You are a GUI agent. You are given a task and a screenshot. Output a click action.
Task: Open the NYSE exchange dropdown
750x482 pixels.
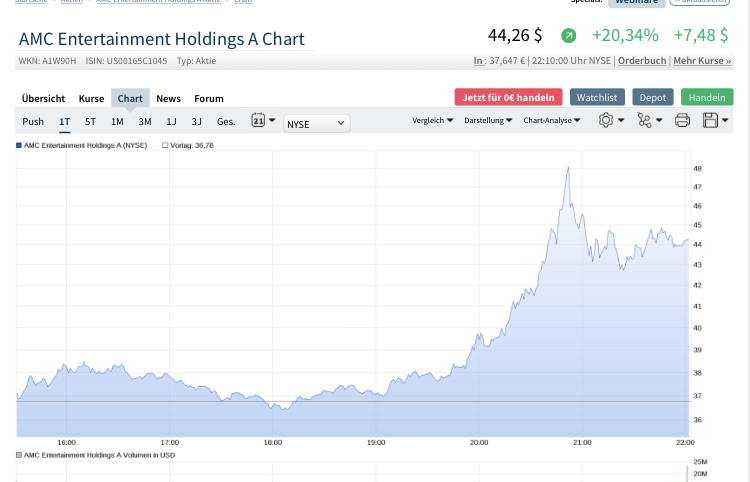click(x=316, y=123)
